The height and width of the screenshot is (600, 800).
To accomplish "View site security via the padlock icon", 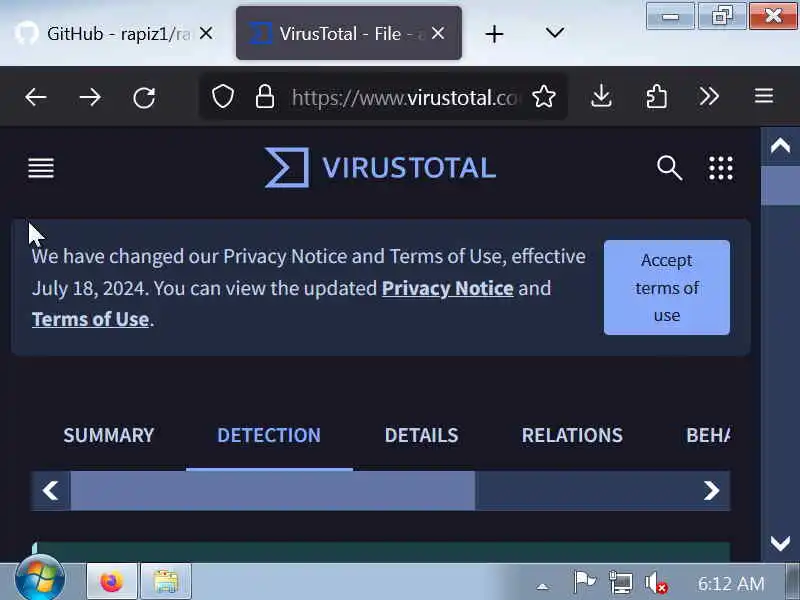I will (x=265, y=96).
